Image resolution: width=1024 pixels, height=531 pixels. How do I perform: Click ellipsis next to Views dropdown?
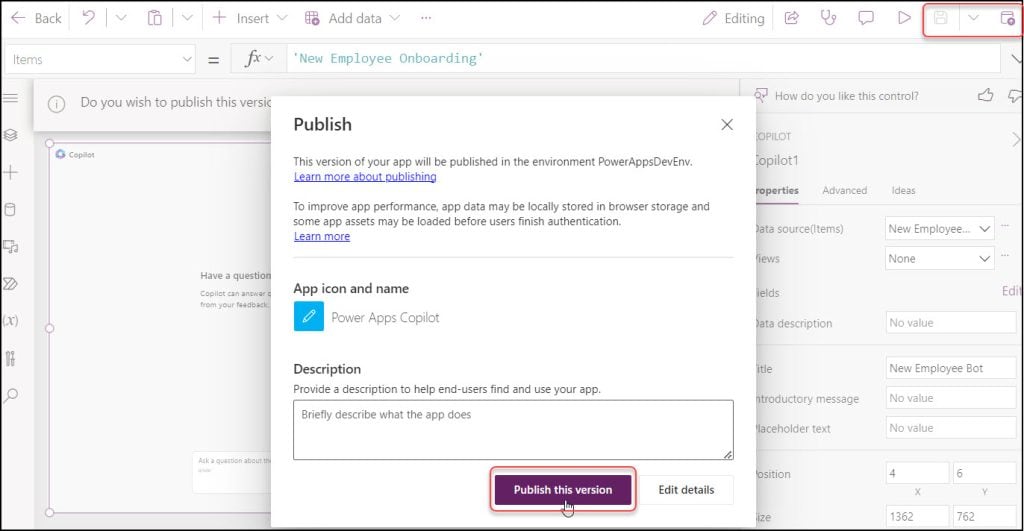(x=1006, y=255)
